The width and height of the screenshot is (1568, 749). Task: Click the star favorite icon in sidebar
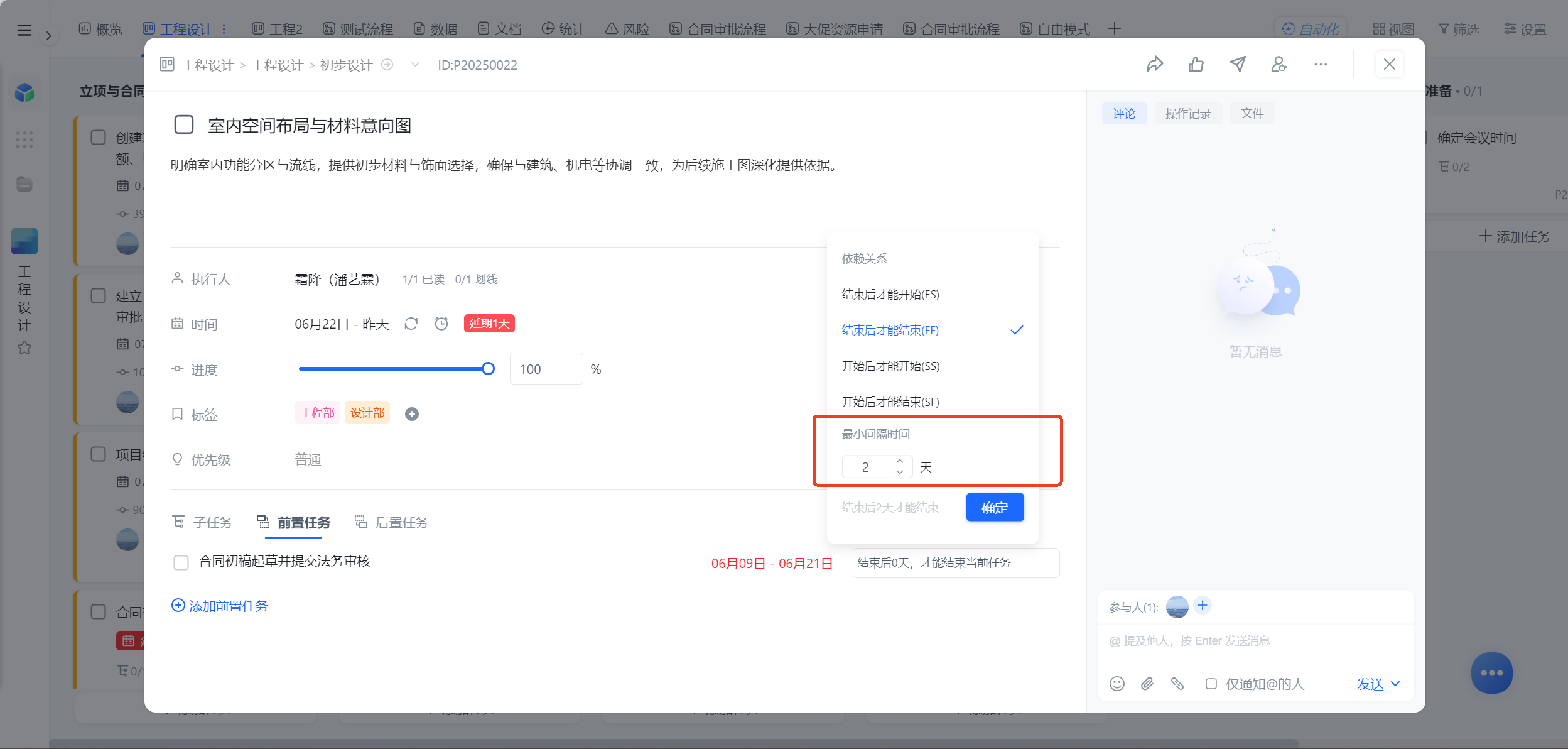point(24,347)
